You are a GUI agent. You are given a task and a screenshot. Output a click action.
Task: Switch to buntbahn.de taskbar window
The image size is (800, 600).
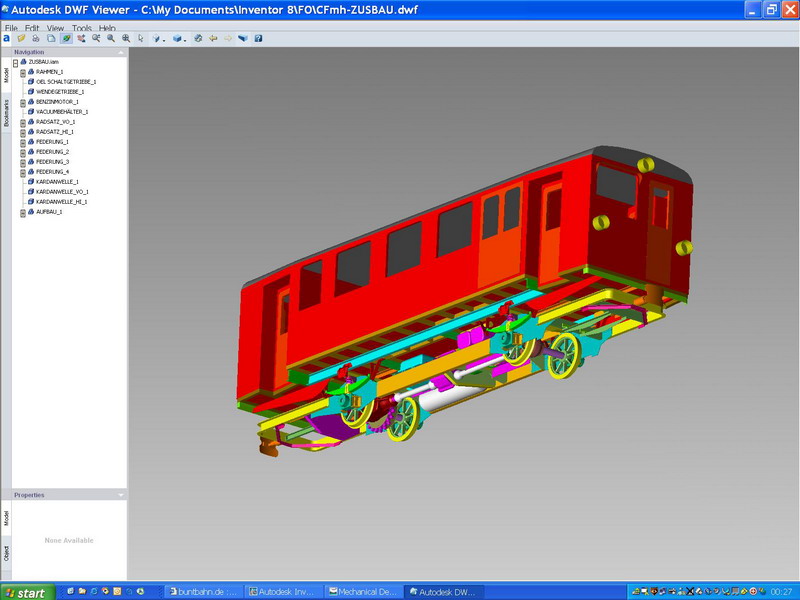coord(204,592)
